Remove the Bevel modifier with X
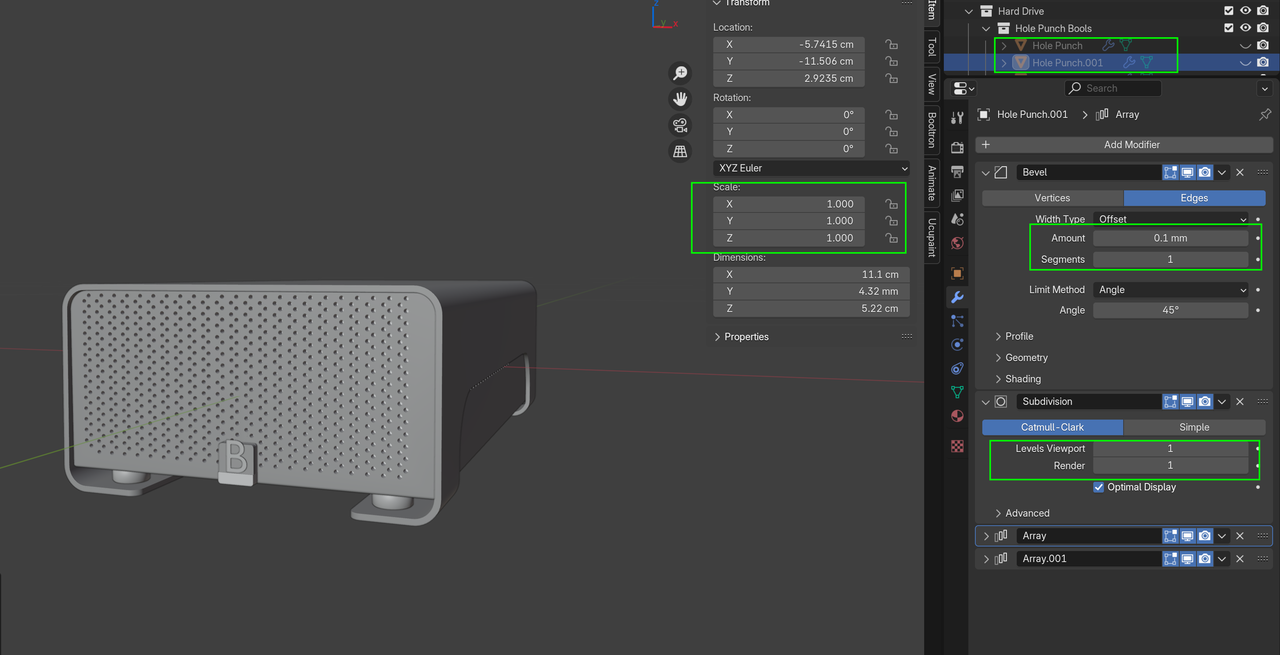 pos(1240,172)
